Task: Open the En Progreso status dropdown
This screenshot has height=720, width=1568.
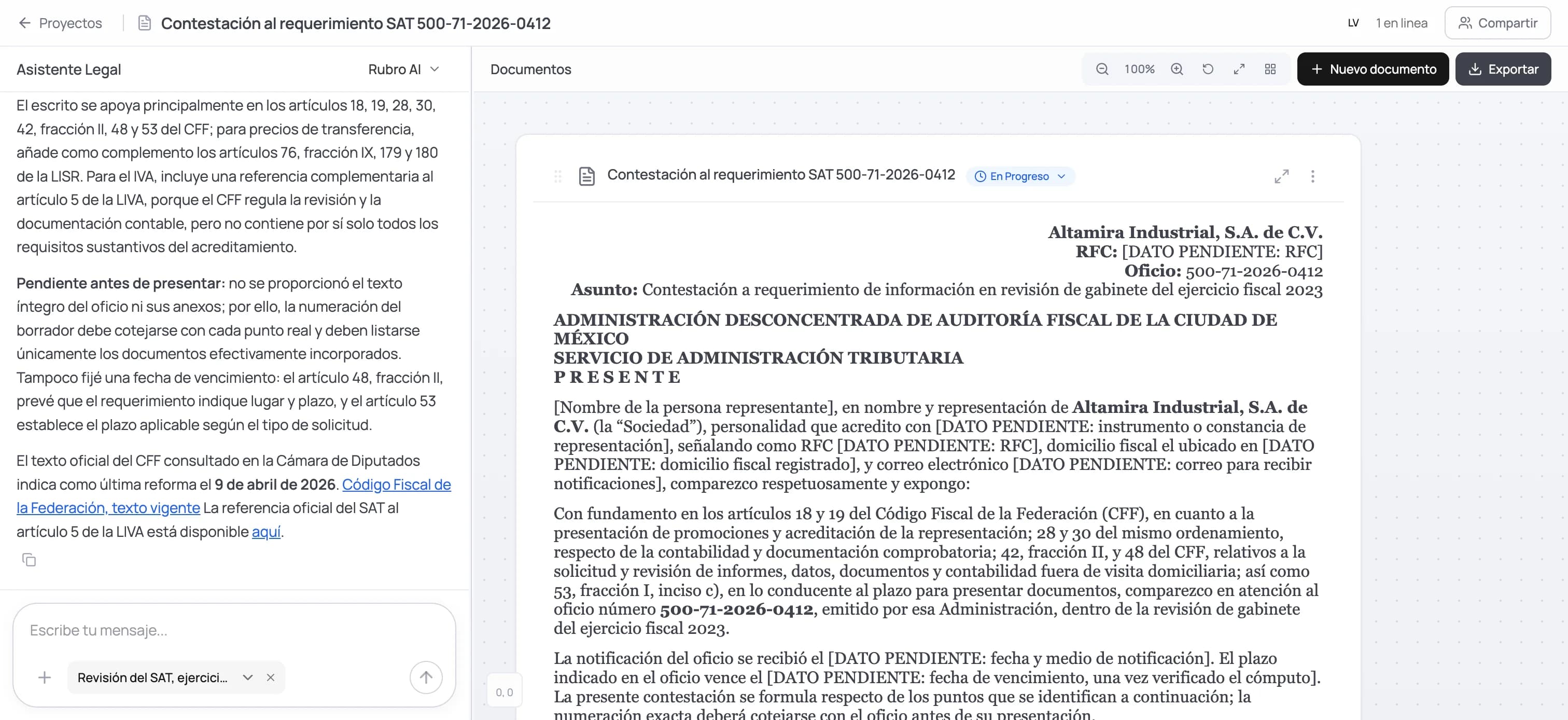Action: point(1020,177)
